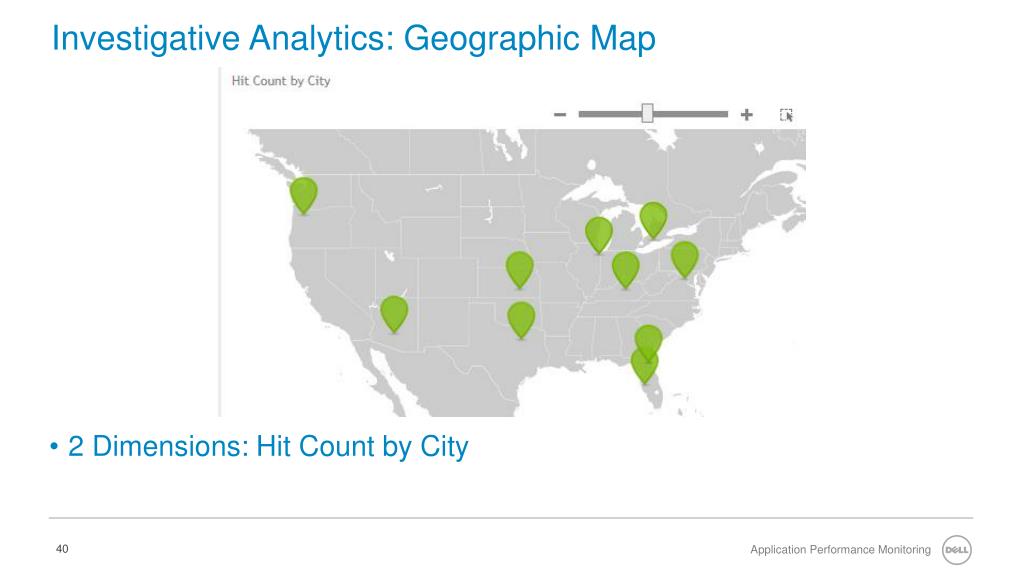Select the map pin in Ohio
The height and width of the screenshot is (576, 1024).
(x=626, y=269)
